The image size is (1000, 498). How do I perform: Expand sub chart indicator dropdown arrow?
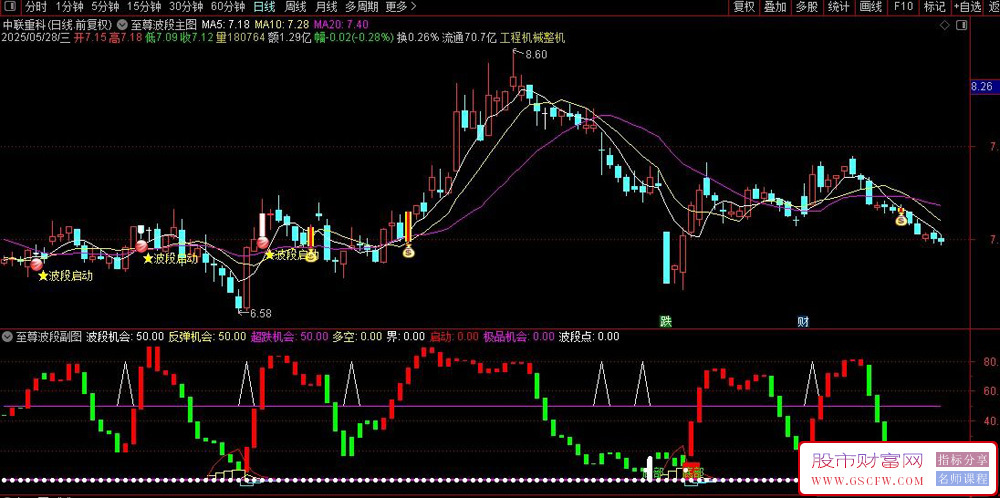tap(7, 336)
